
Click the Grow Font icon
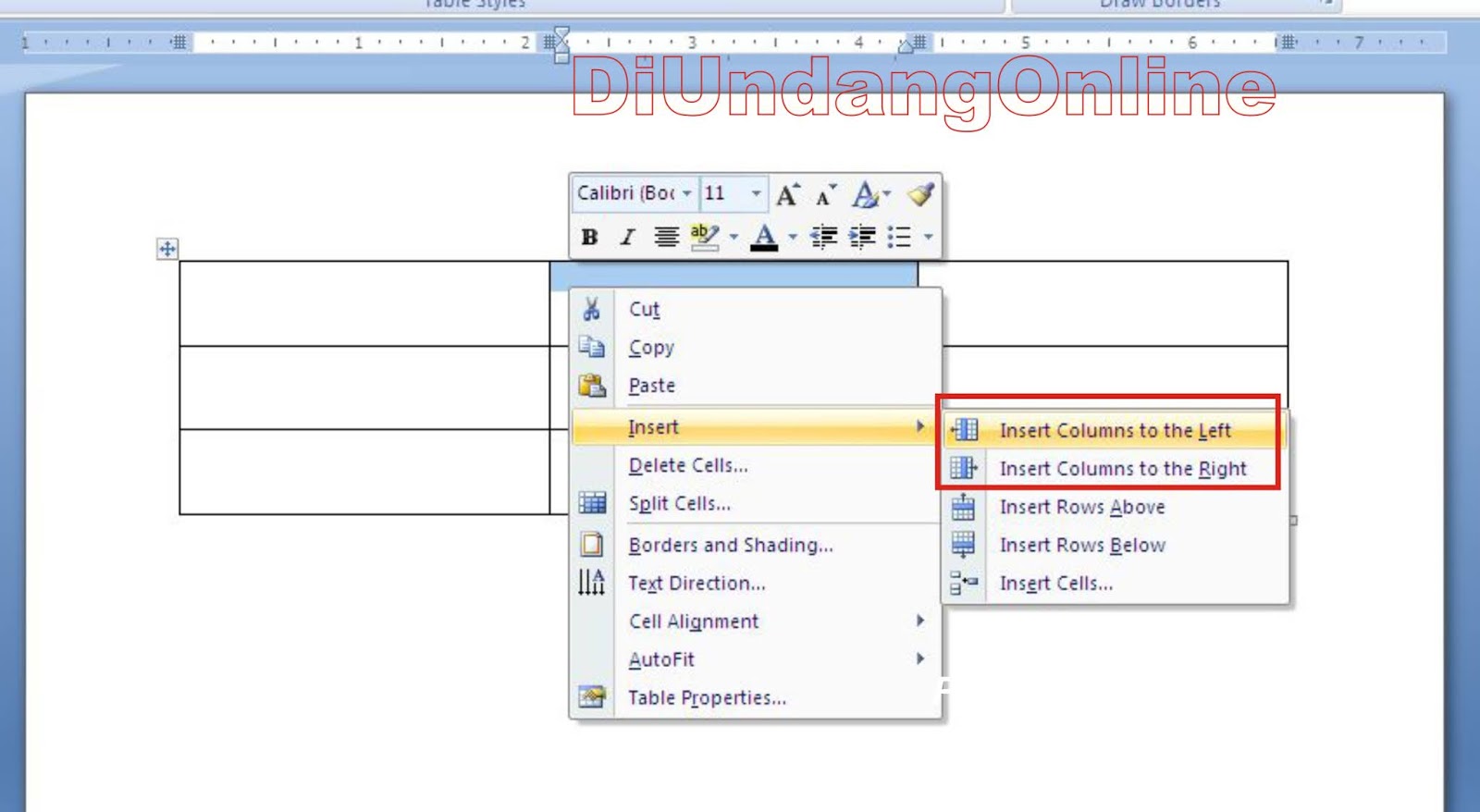point(787,194)
